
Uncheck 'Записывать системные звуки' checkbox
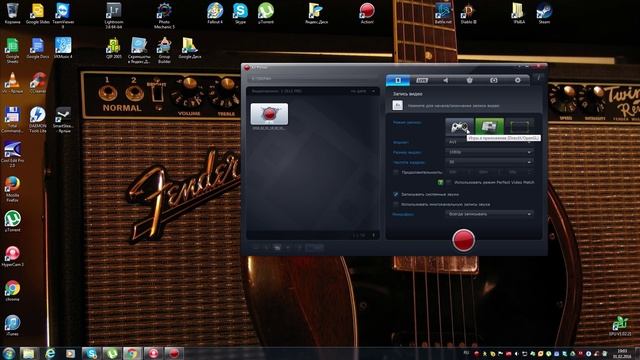point(396,194)
